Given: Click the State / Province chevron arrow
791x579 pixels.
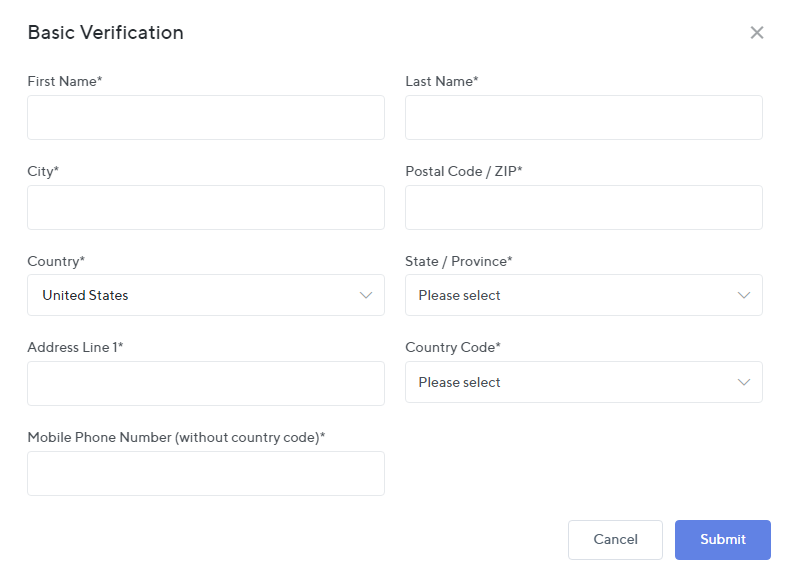Looking at the screenshot, I should pyautogui.click(x=744, y=295).
